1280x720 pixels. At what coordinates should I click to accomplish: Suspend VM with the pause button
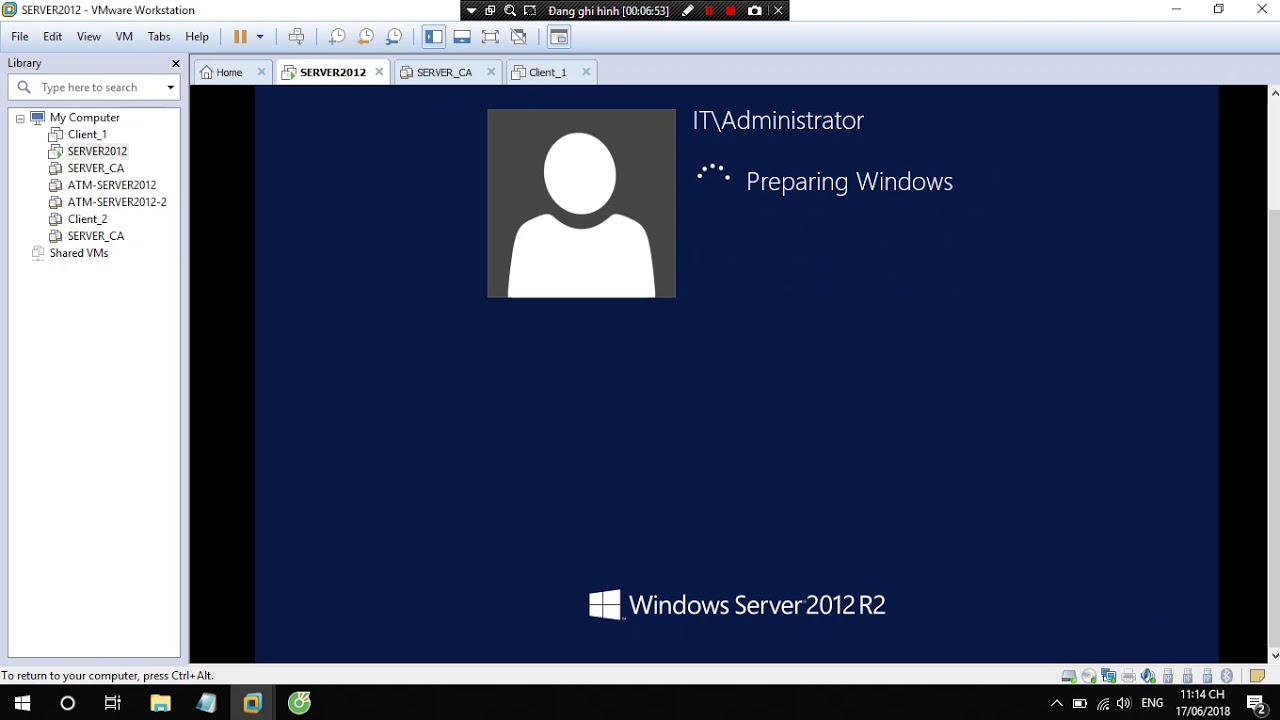coord(240,37)
